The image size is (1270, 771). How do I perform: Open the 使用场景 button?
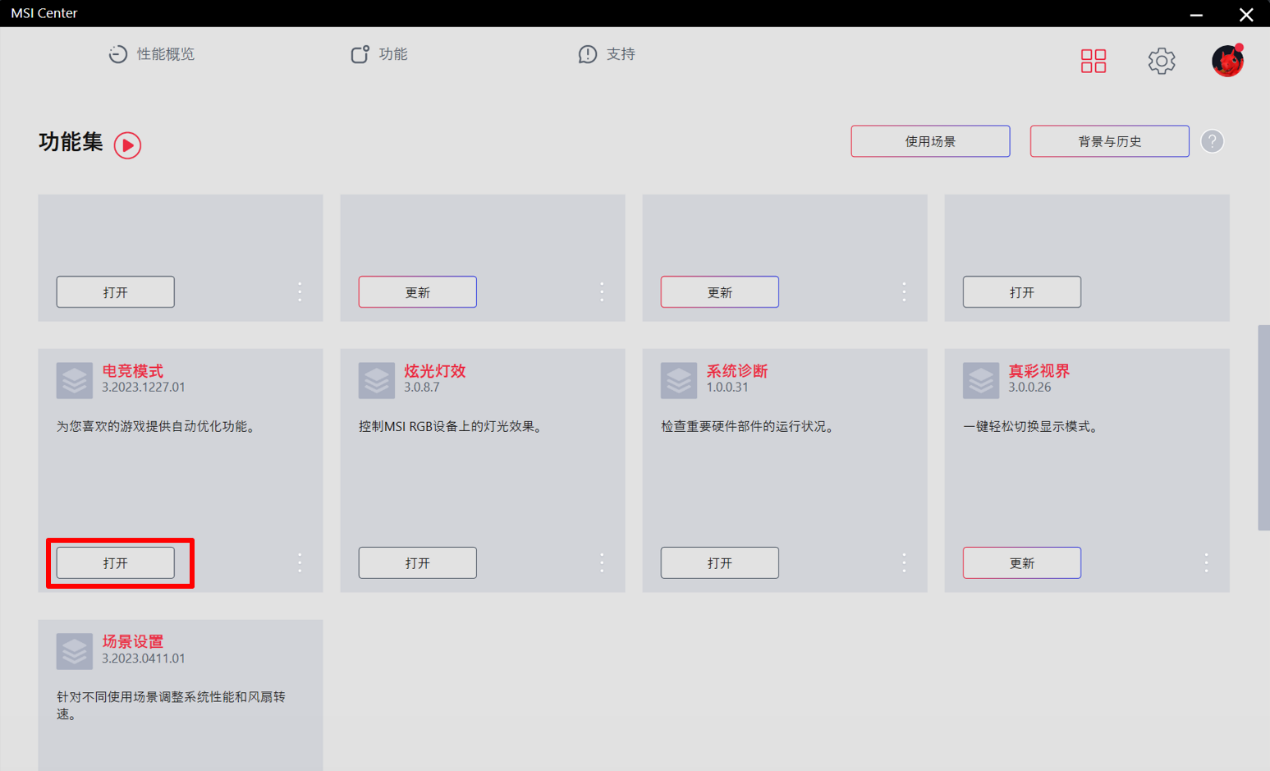tap(930, 141)
